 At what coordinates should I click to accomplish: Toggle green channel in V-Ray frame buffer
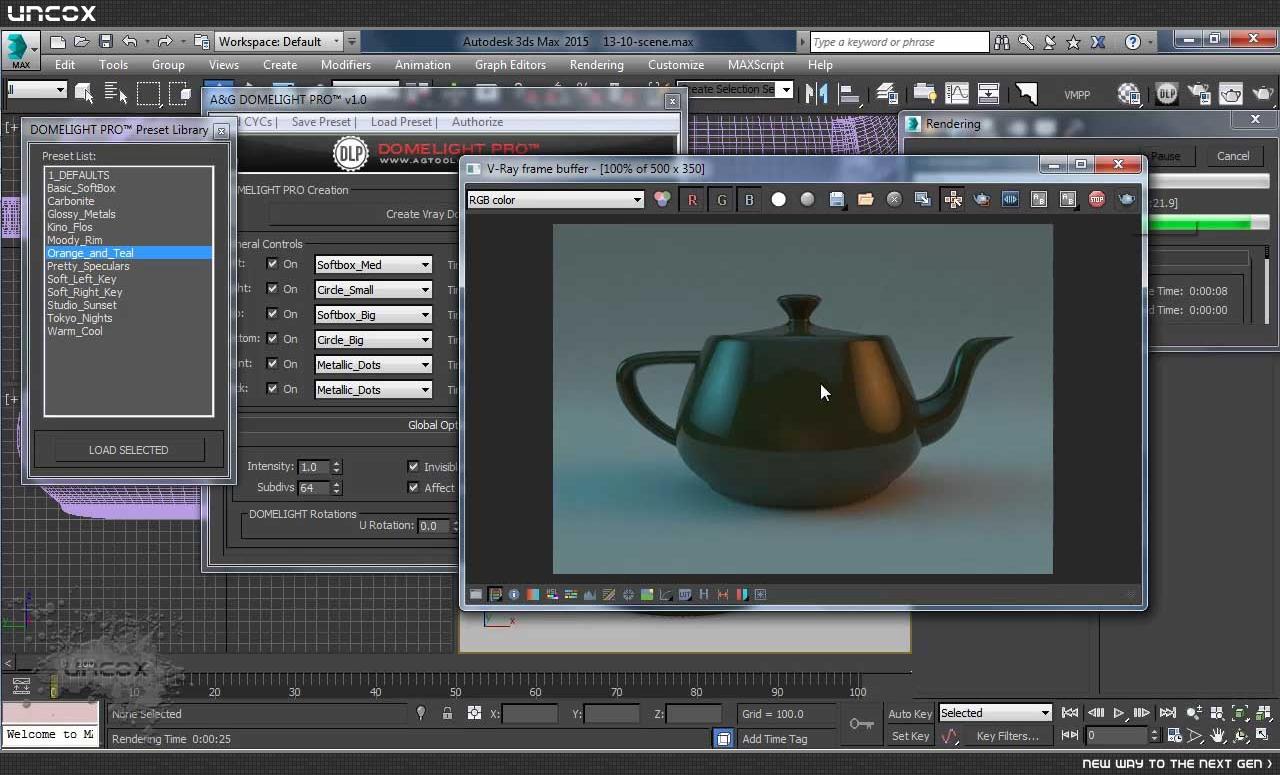721,200
